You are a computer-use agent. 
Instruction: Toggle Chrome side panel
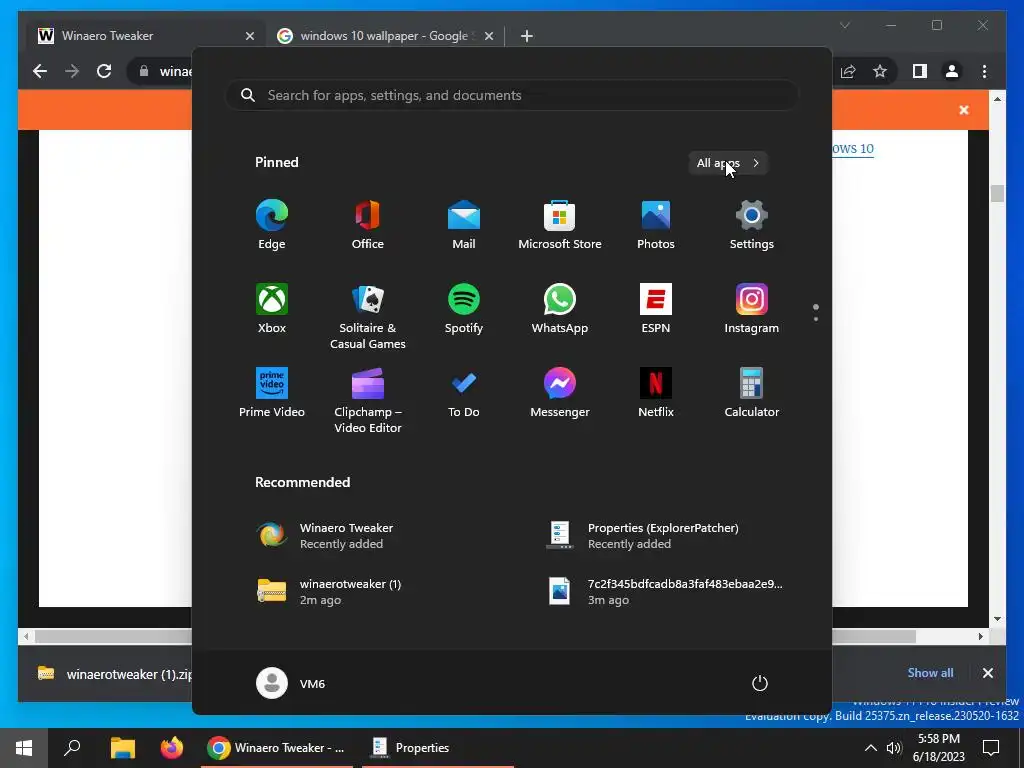click(x=920, y=71)
